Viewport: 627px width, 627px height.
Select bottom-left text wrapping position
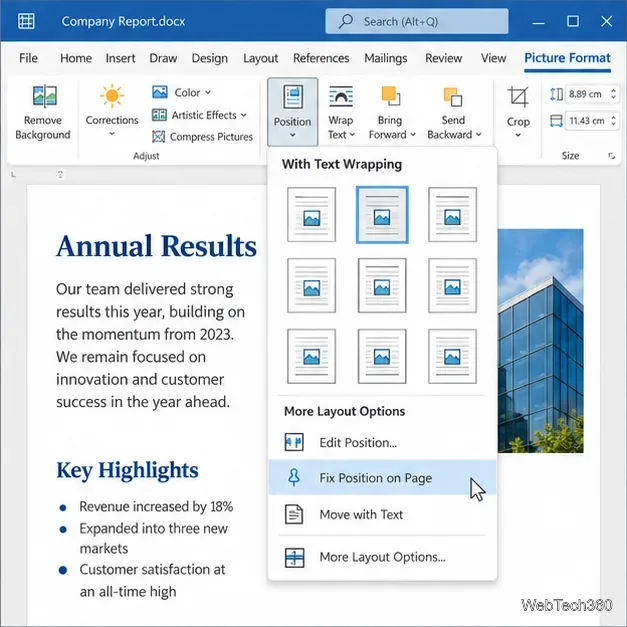click(312, 356)
